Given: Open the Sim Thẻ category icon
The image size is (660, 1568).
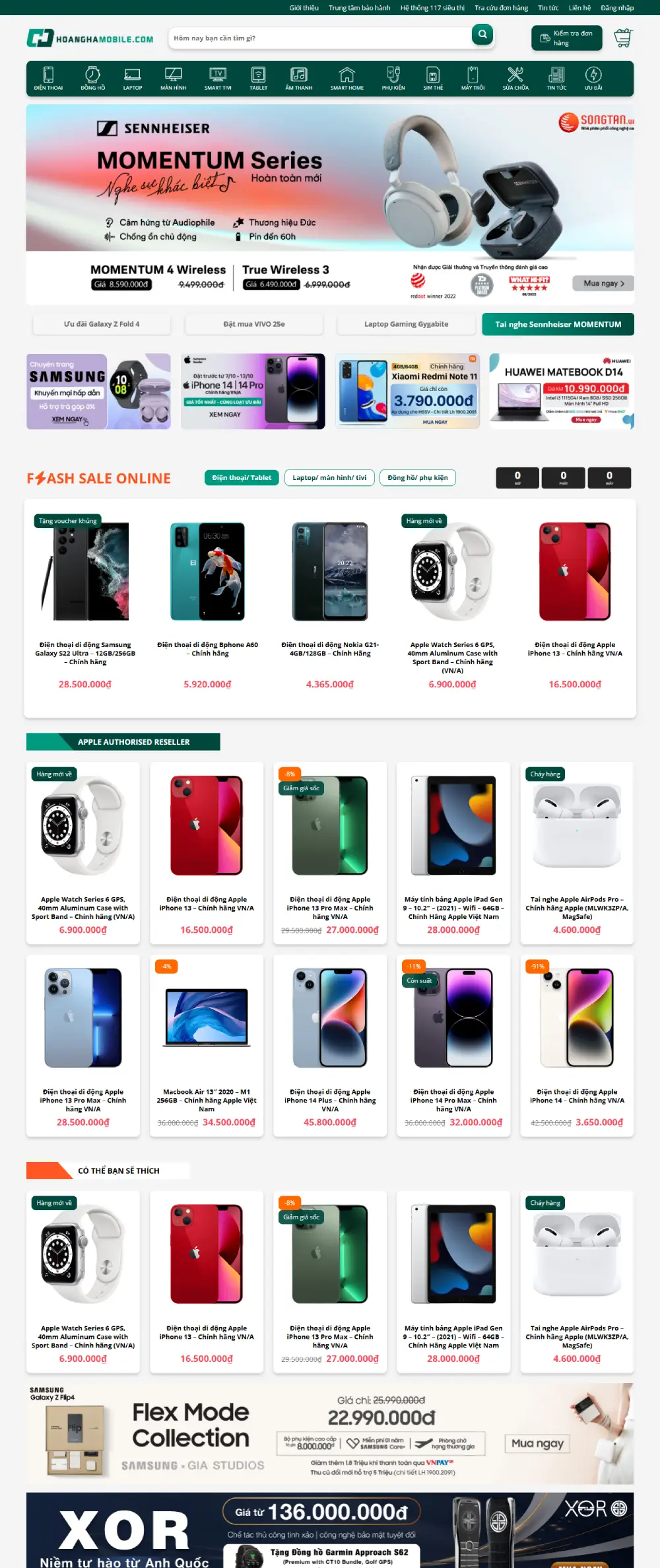Looking at the screenshot, I should pyautogui.click(x=433, y=79).
